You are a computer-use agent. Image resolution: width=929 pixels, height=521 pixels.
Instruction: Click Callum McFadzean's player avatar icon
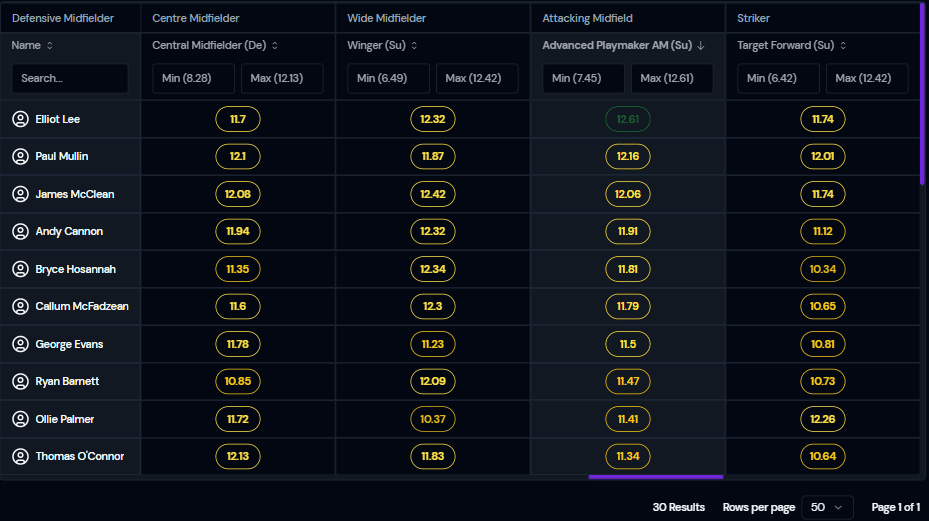pyautogui.click(x=20, y=306)
